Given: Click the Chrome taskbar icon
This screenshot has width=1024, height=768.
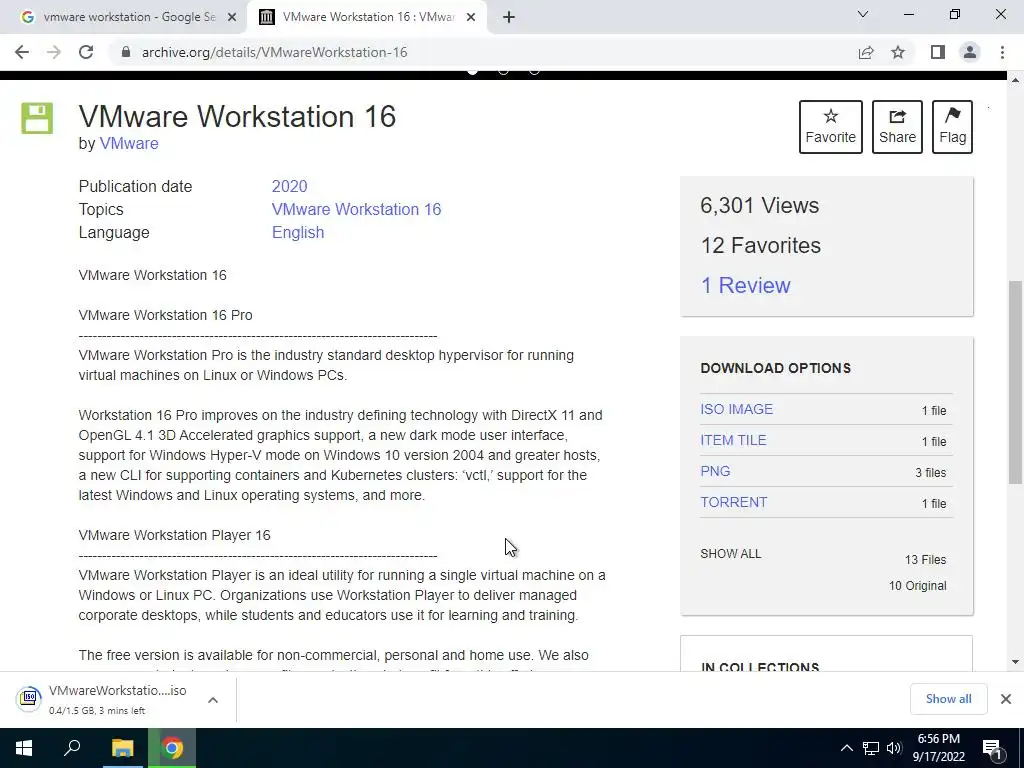Looking at the screenshot, I should (x=172, y=748).
